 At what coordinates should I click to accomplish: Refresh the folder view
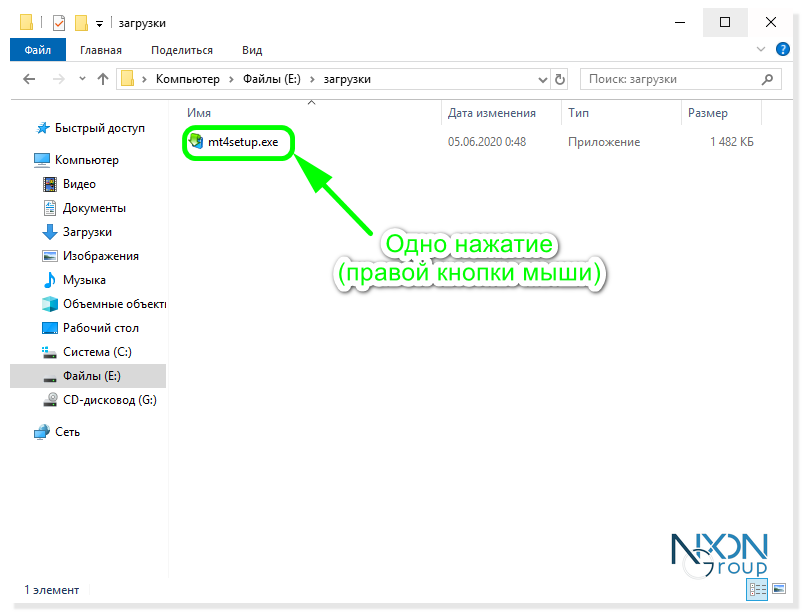[560, 79]
